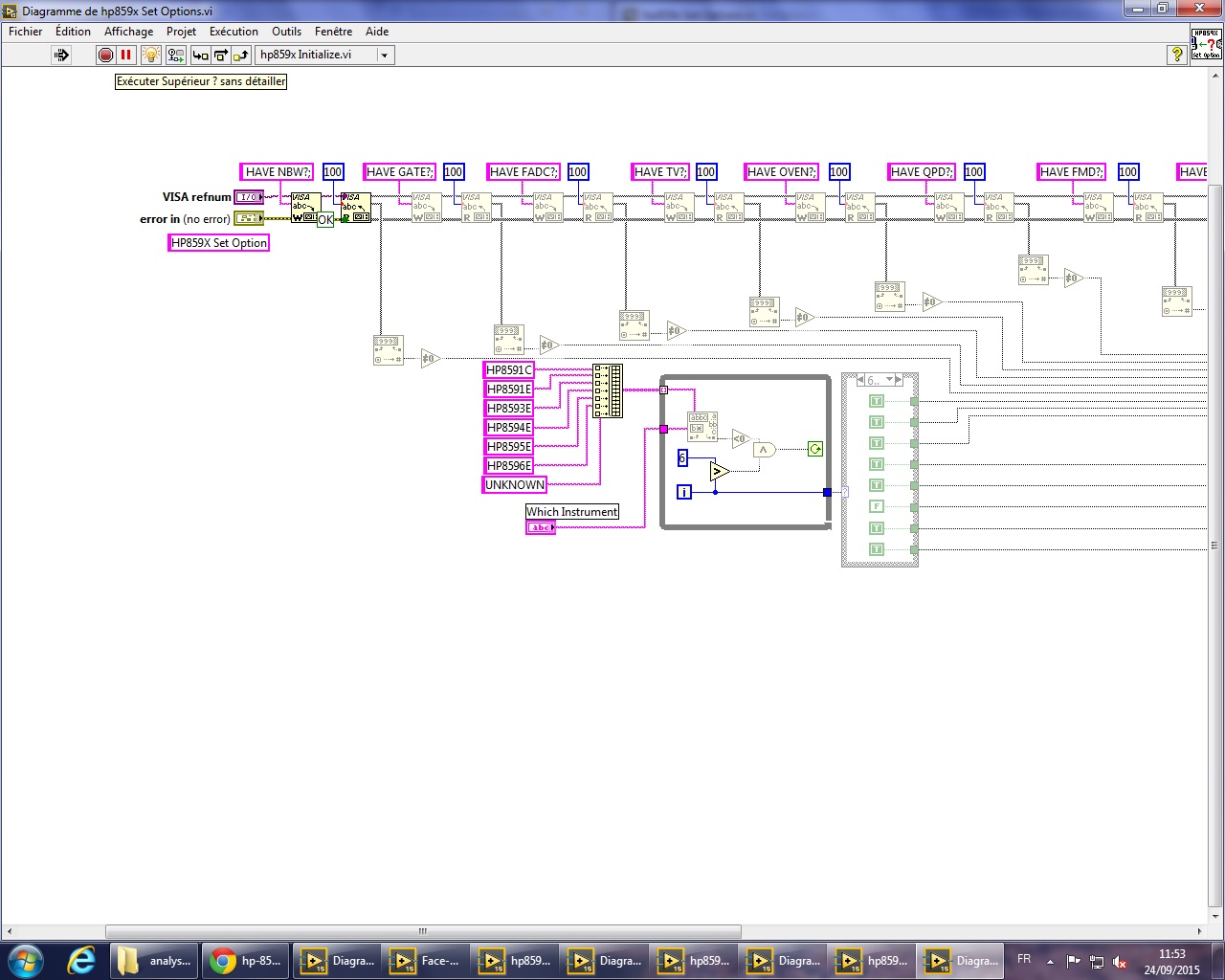Toggle highlight execution light bulb
This screenshot has width=1225, height=980.
coord(150,56)
